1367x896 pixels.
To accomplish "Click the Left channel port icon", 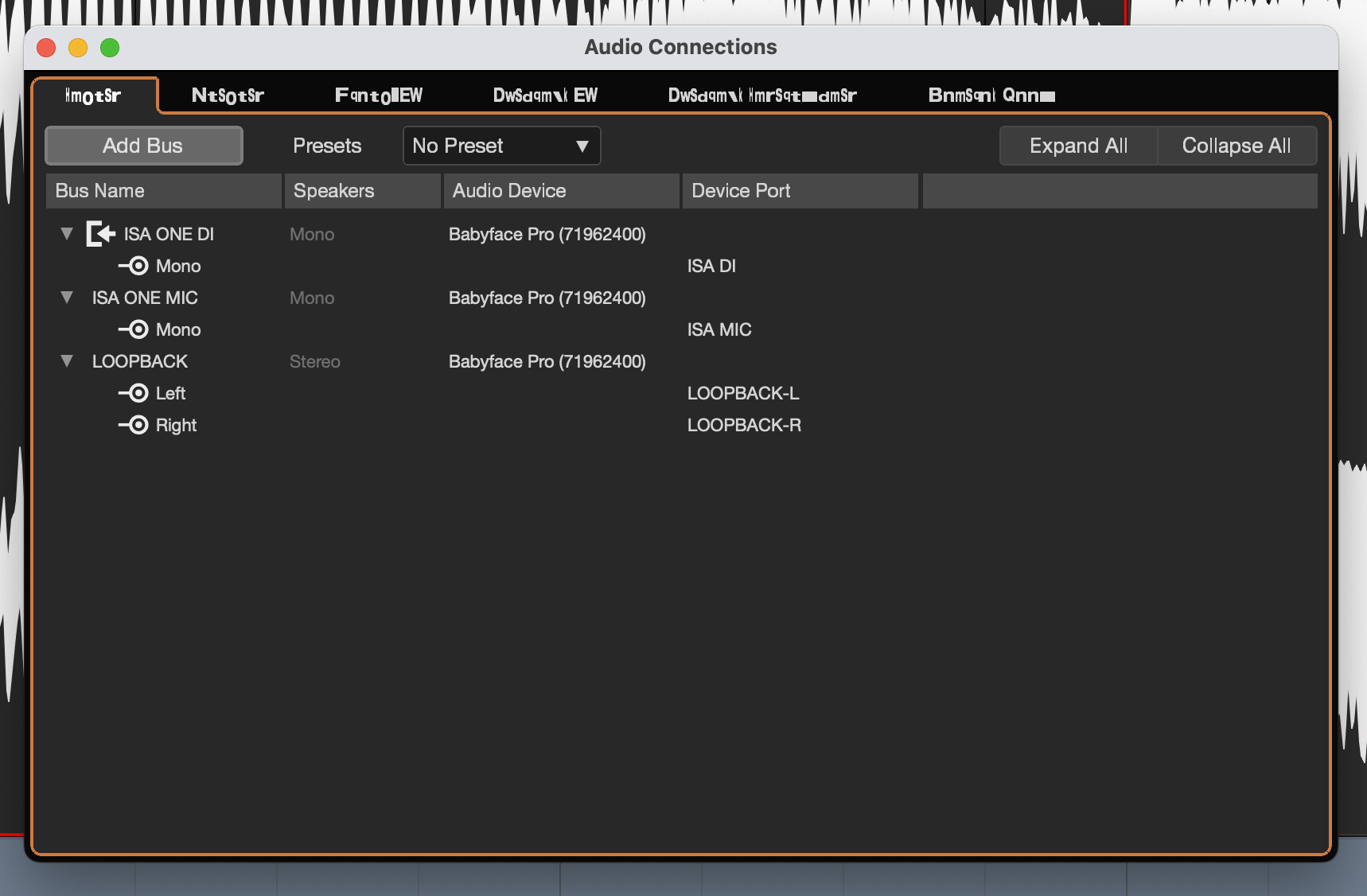I will point(134,393).
